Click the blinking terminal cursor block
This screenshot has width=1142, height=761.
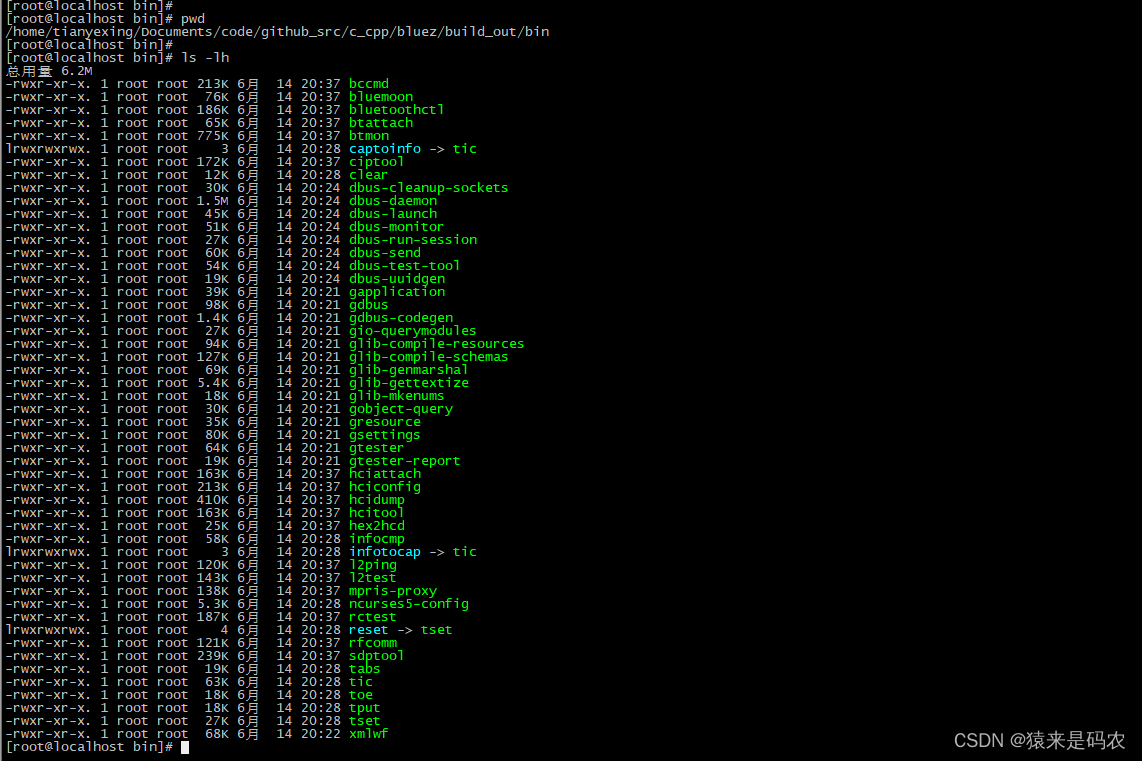click(x=184, y=746)
